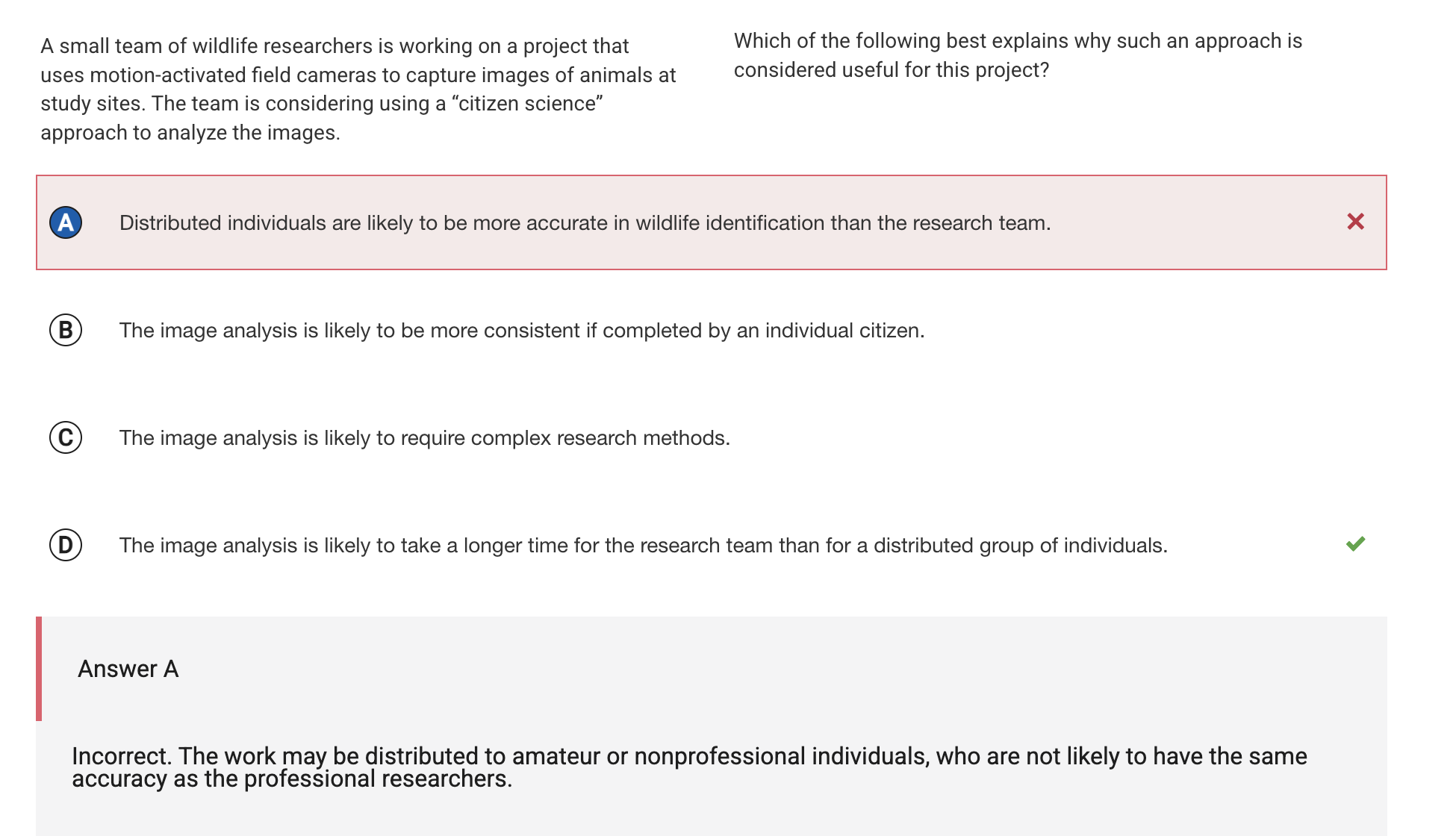This screenshot has width=1456, height=836.
Task: Click the "Answer A" feedback heading
Action: (128, 669)
